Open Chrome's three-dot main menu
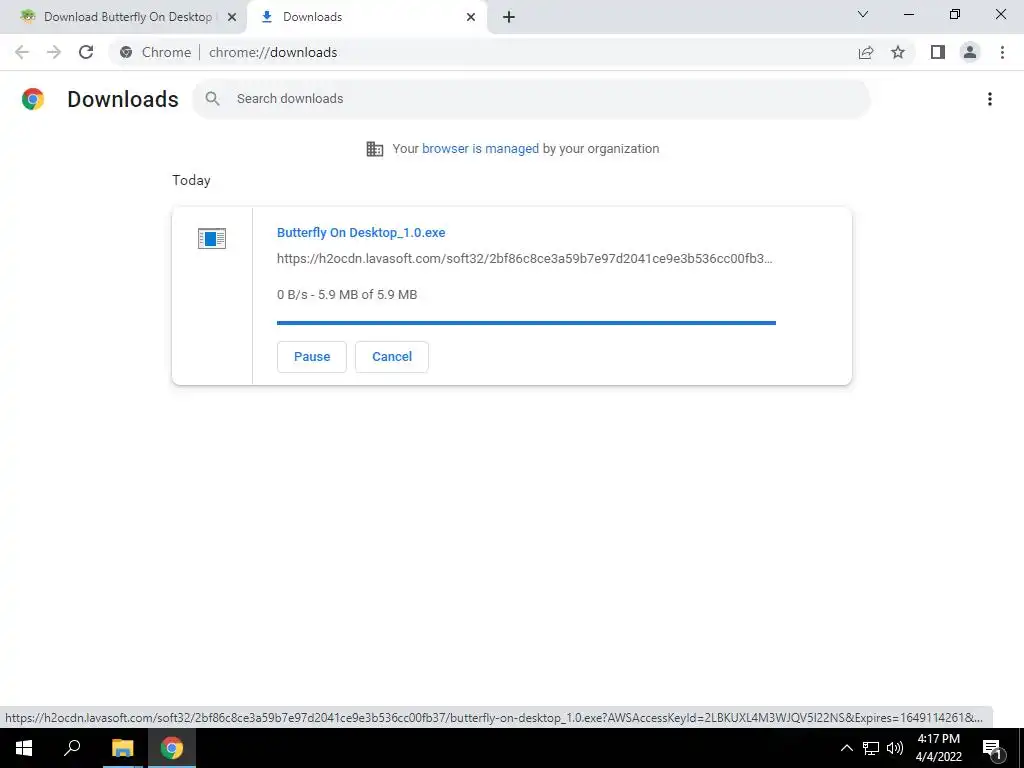The image size is (1024, 768). [1002, 52]
